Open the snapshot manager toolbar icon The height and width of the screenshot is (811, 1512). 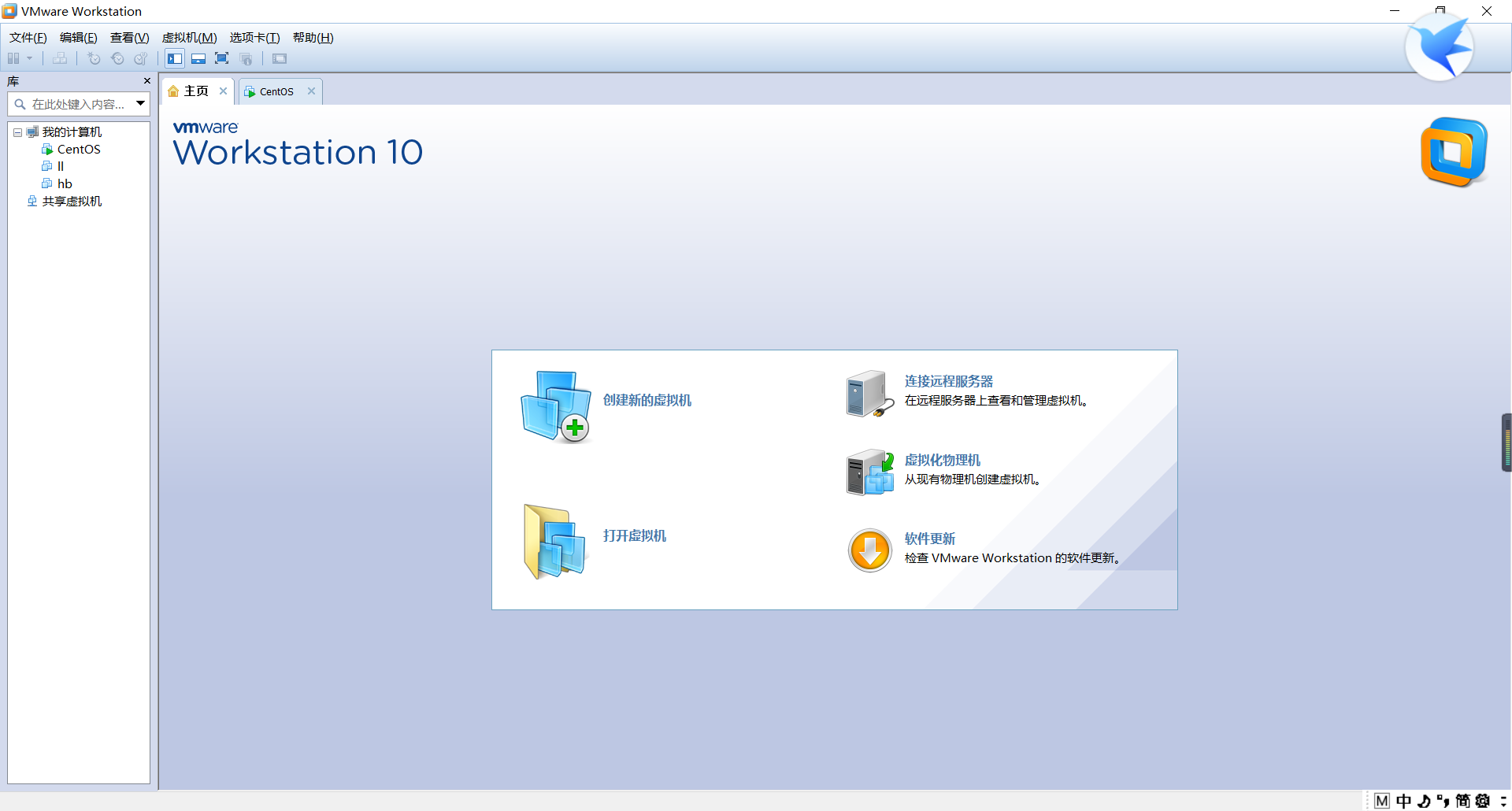(141, 58)
